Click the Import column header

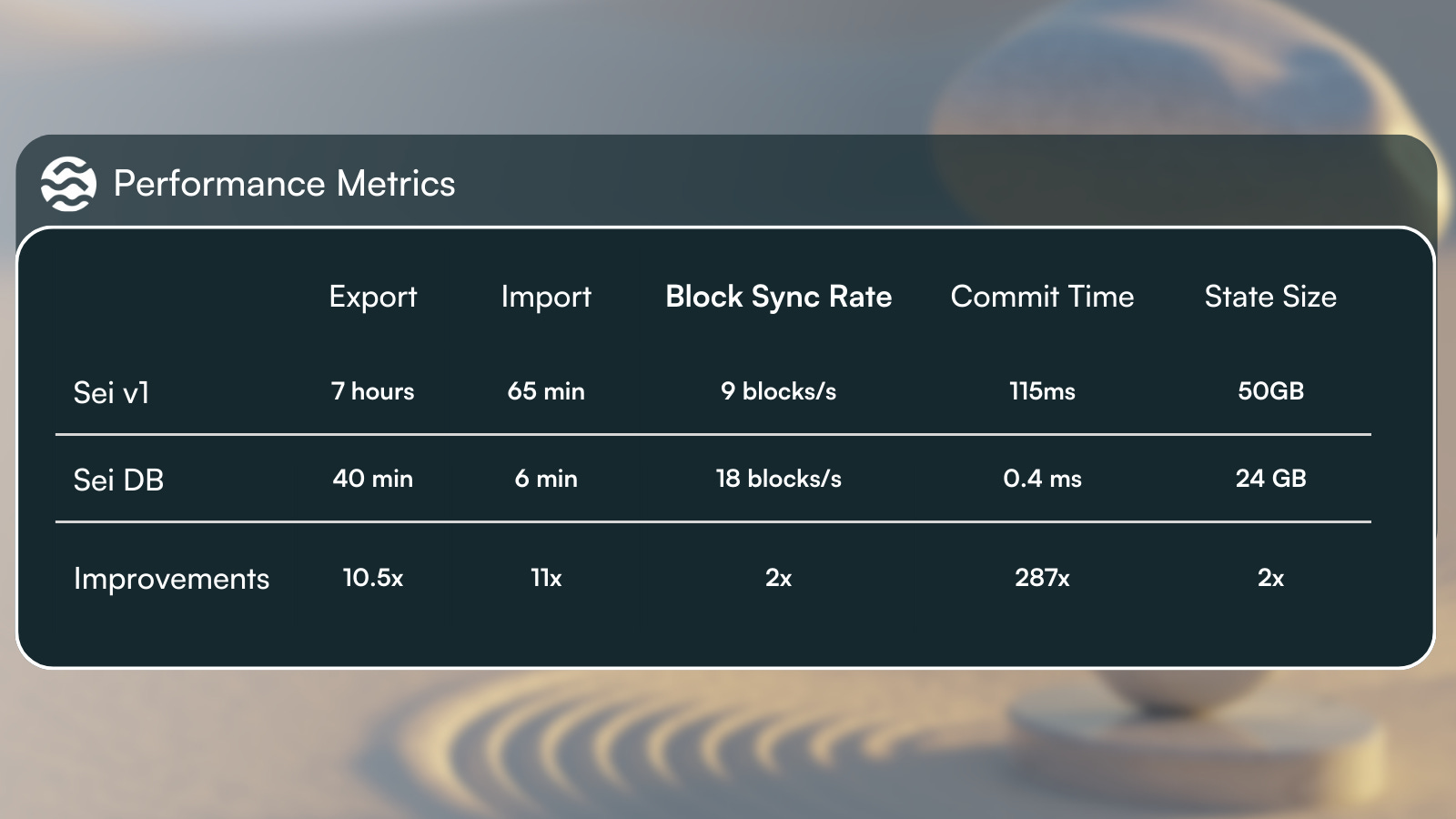click(x=546, y=297)
